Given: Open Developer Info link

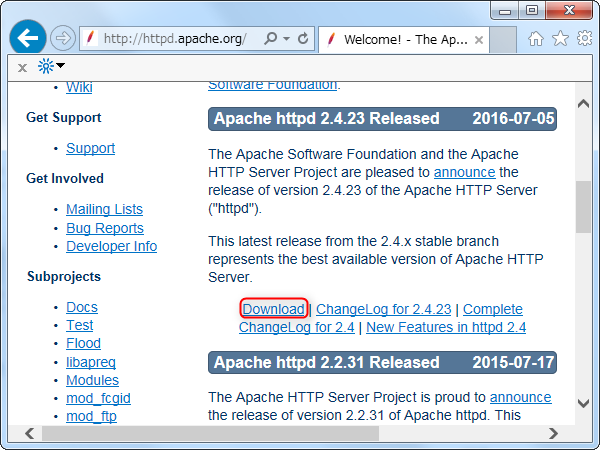Looking at the screenshot, I should [x=111, y=246].
